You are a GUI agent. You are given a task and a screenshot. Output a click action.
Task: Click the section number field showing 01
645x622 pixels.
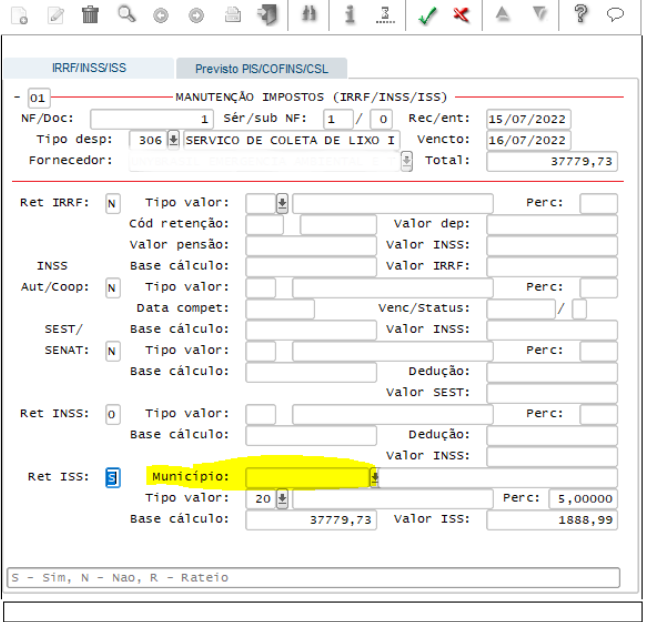(x=39, y=98)
